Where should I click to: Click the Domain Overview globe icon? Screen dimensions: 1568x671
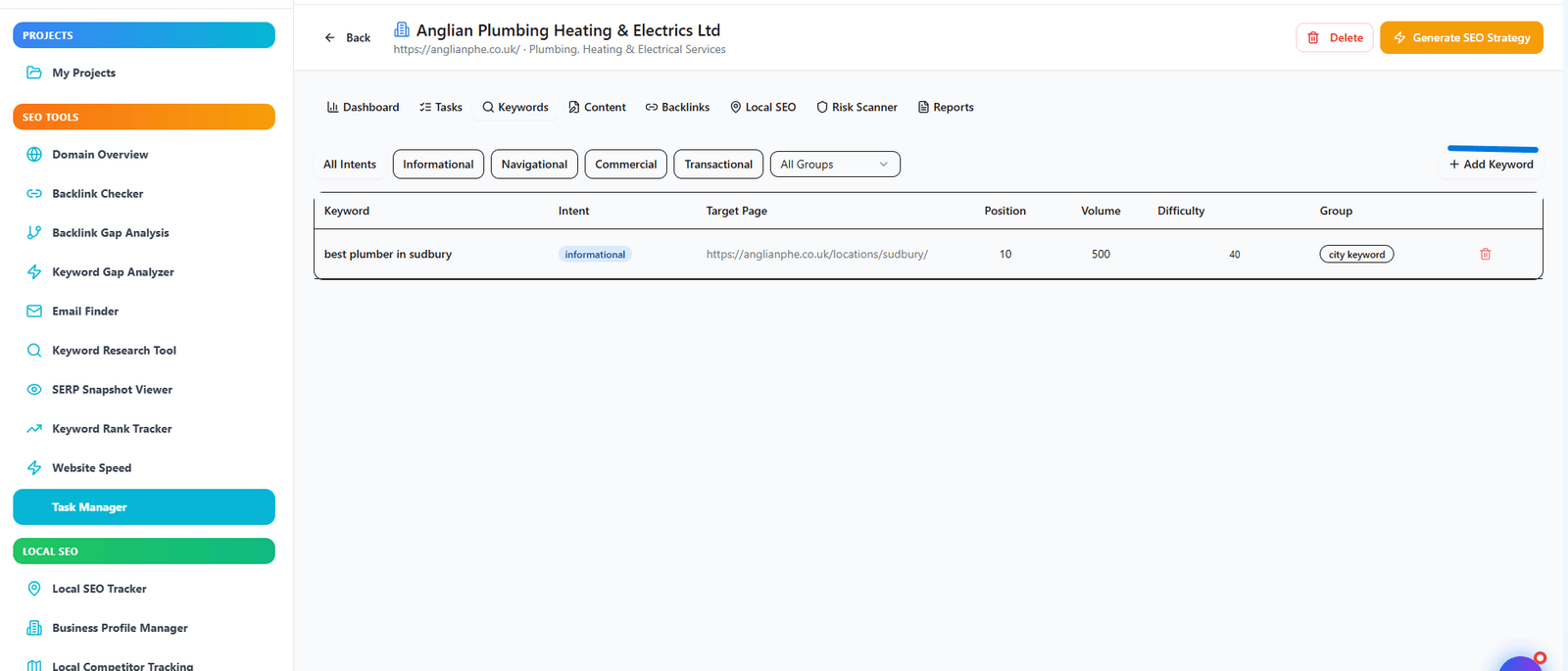point(34,155)
